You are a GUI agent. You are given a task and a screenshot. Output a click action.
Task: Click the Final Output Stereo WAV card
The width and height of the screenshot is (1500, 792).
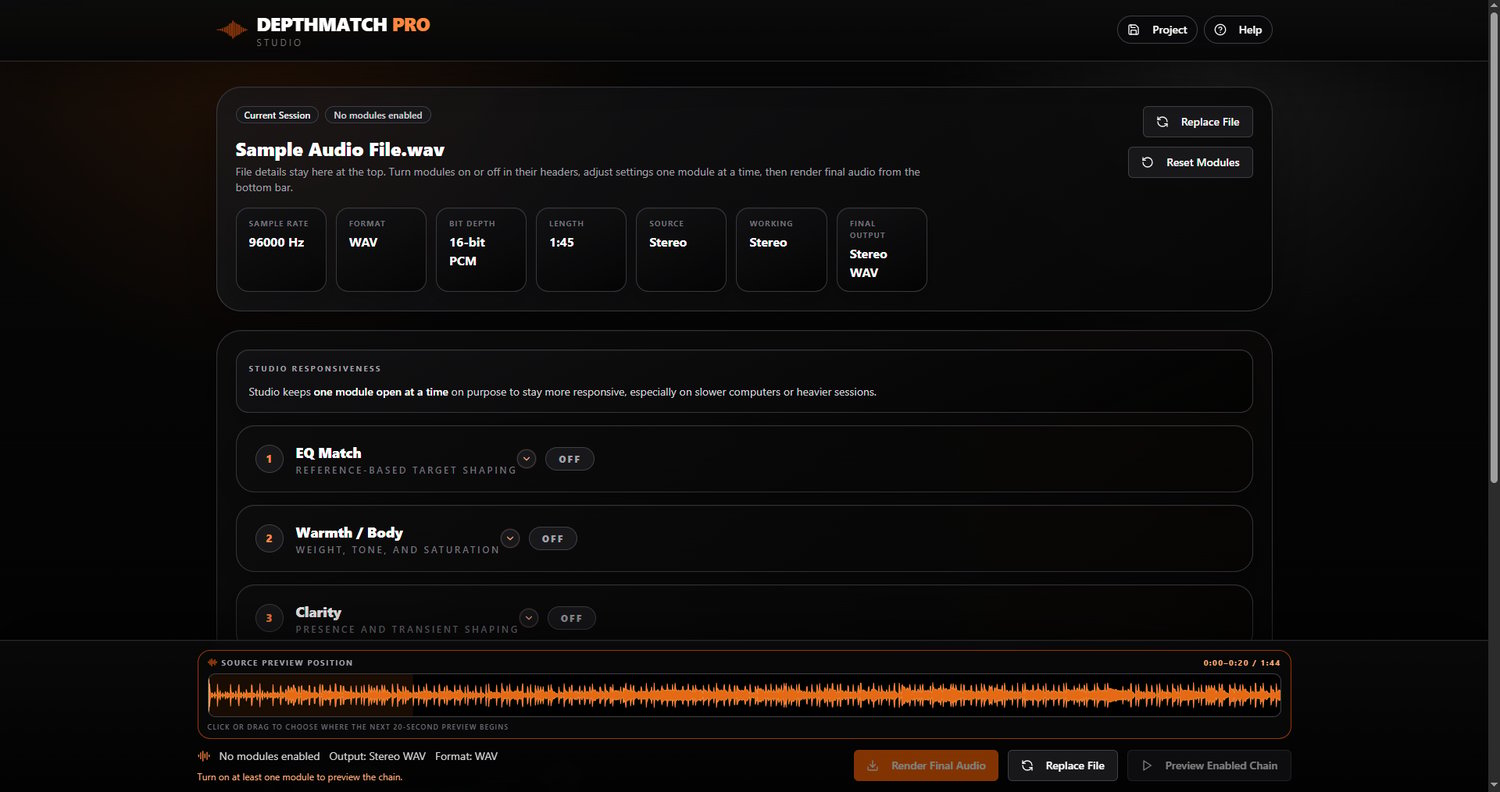(x=882, y=249)
